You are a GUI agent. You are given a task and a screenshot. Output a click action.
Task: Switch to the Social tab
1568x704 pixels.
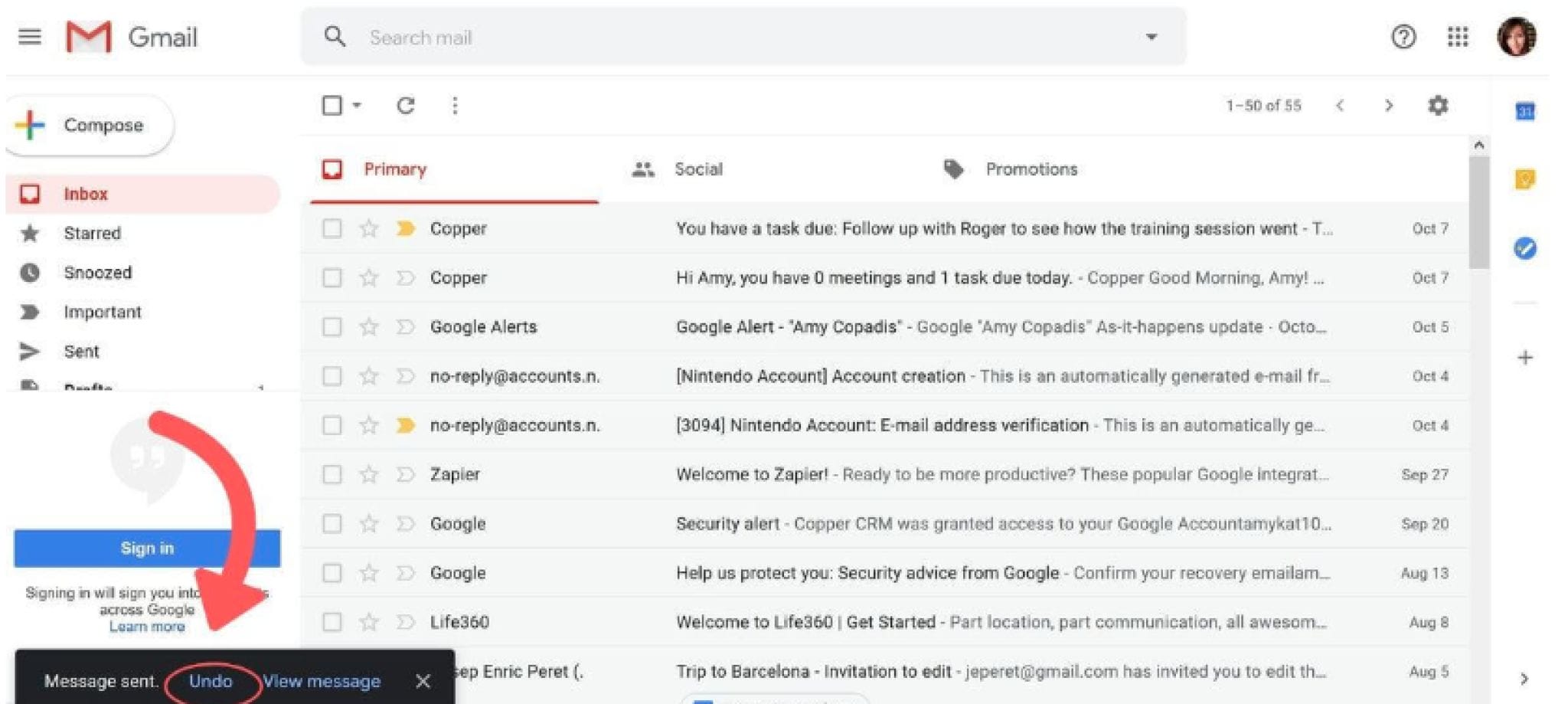697,169
